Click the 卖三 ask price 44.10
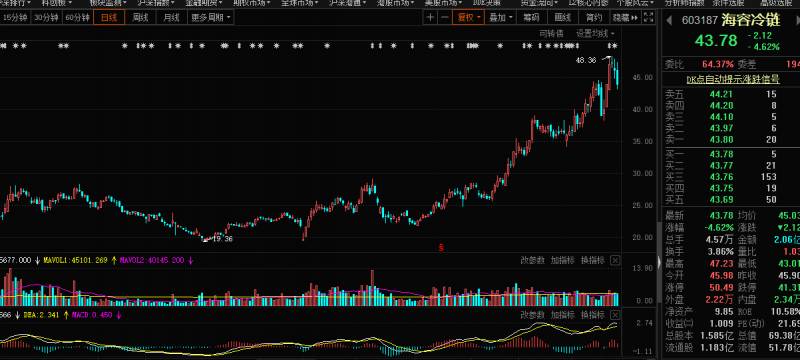The width and height of the screenshot is (800, 360). (721, 117)
